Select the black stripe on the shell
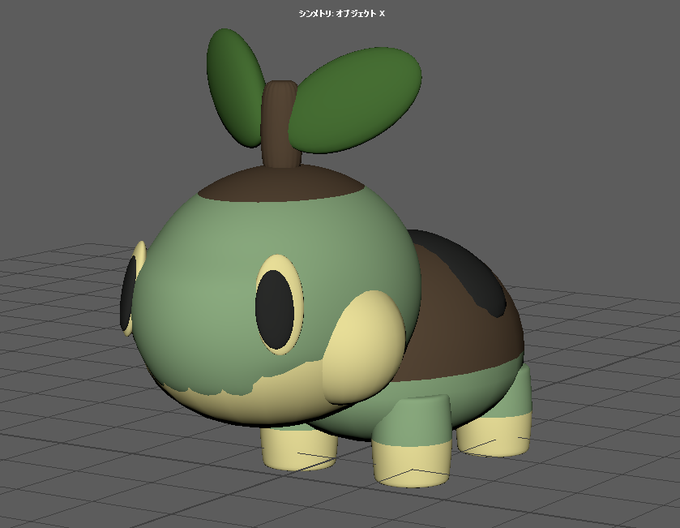This screenshot has height=528, width=680. pos(468,273)
